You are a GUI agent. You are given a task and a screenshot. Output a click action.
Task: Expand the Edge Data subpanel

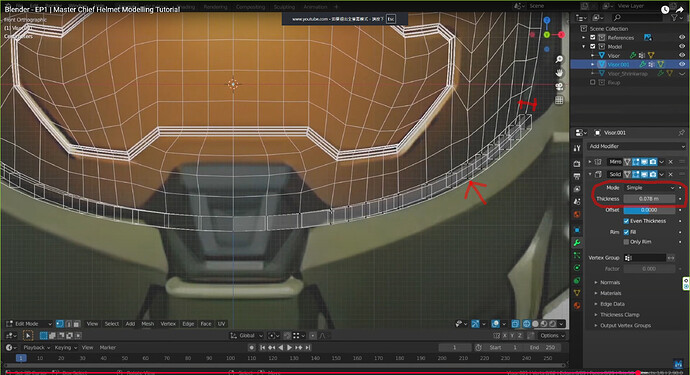click(x=612, y=304)
